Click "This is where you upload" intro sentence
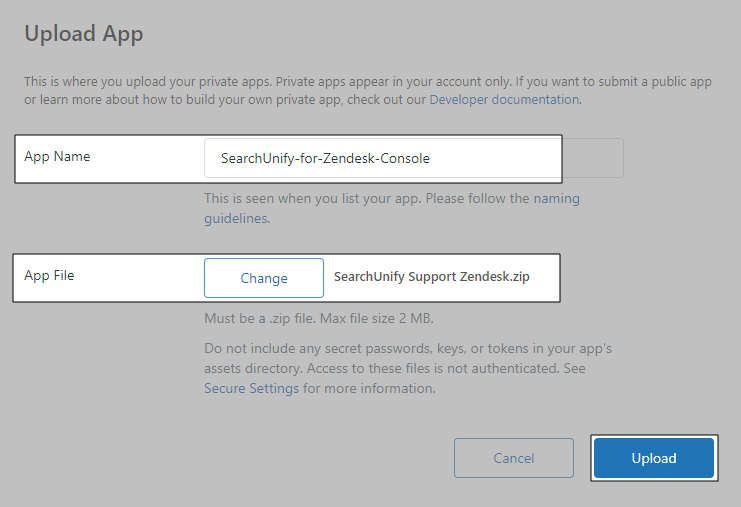This screenshot has height=507, width=741. click(140, 82)
